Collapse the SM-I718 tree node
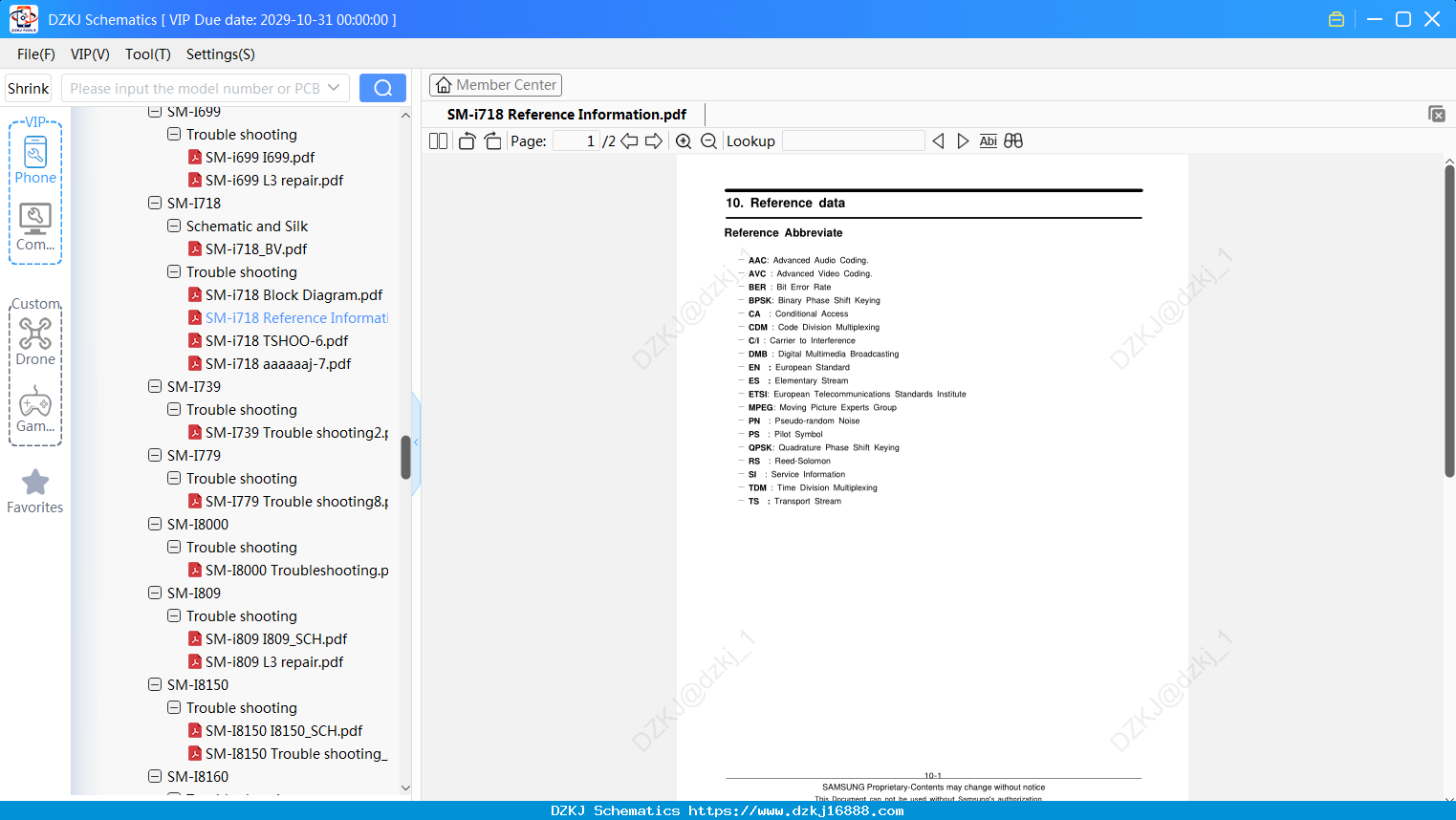This screenshot has height=820, width=1456. (x=155, y=203)
